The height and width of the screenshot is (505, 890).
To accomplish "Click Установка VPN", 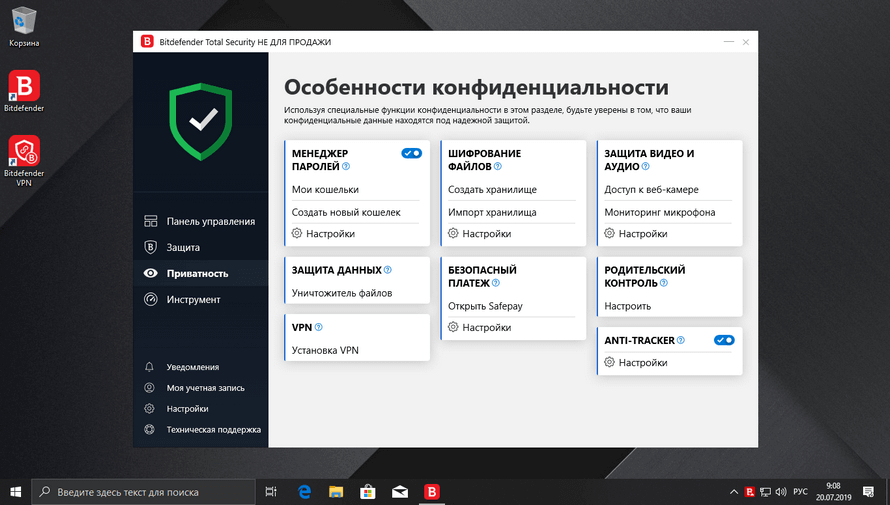I will coord(325,351).
